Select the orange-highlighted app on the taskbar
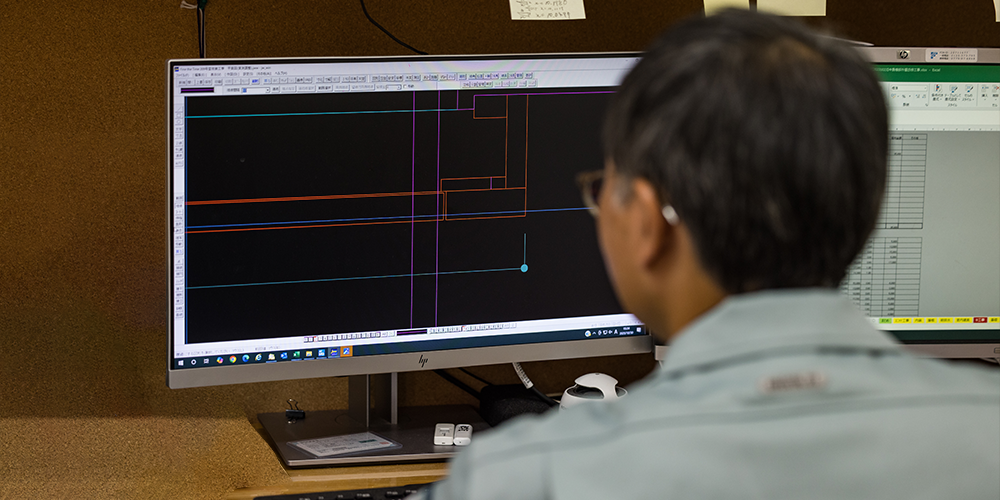1000x500 pixels. pyautogui.click(x=346, y=351)
